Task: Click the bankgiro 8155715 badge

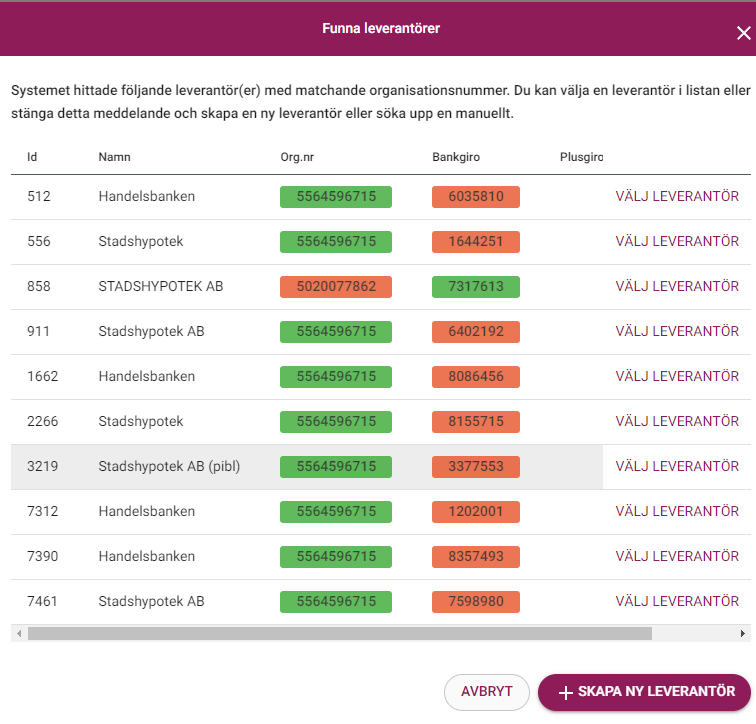Action: coord(476,422)
